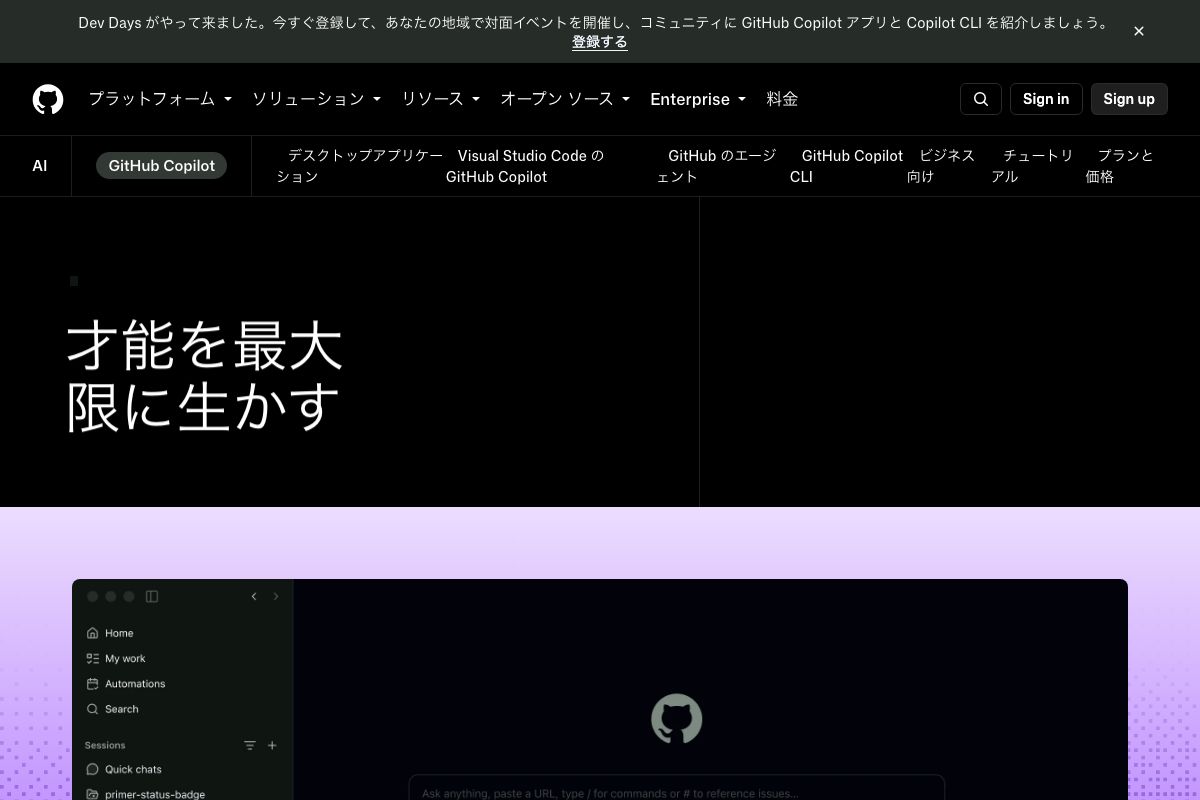
Task: Select the My work checklist icon
Action: click(93, 658)
